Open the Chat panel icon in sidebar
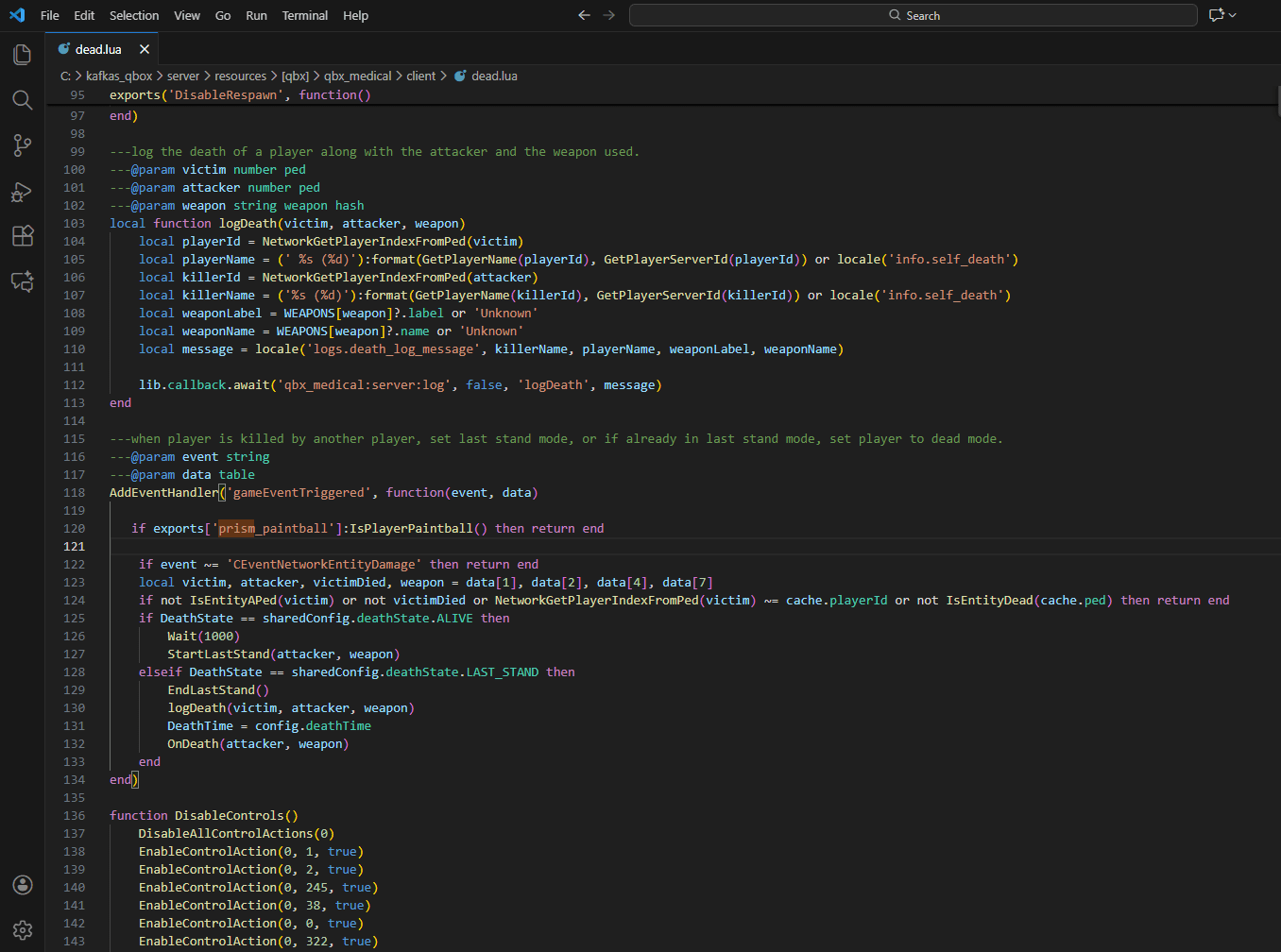Viewport: 1281px width, 952px height. (x=23, y=281)
